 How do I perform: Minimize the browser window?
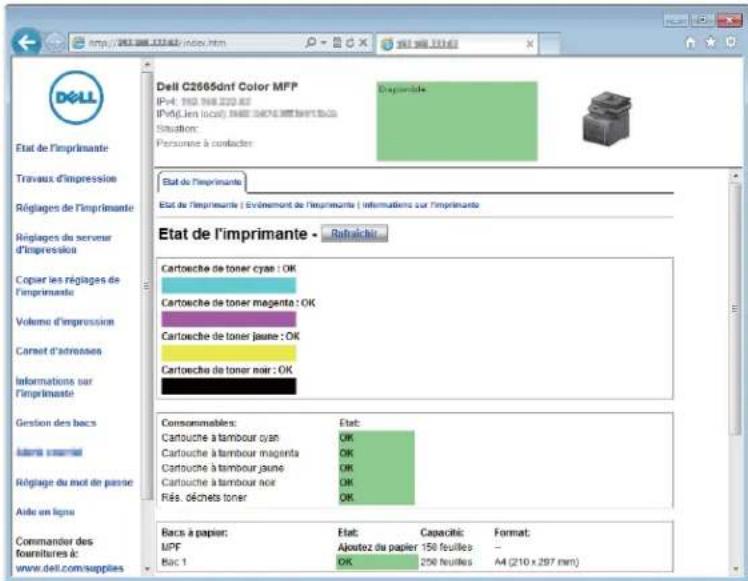675,21
